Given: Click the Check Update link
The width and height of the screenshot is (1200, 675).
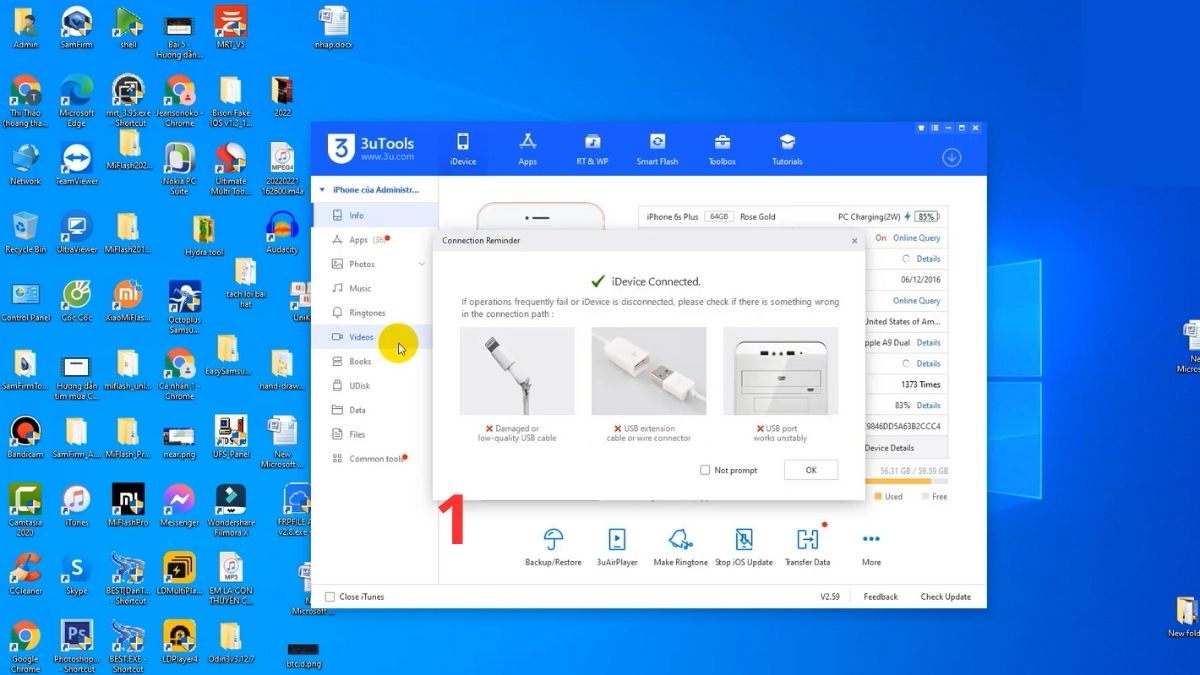Looking at the screenshot, I should pos(946,597).
